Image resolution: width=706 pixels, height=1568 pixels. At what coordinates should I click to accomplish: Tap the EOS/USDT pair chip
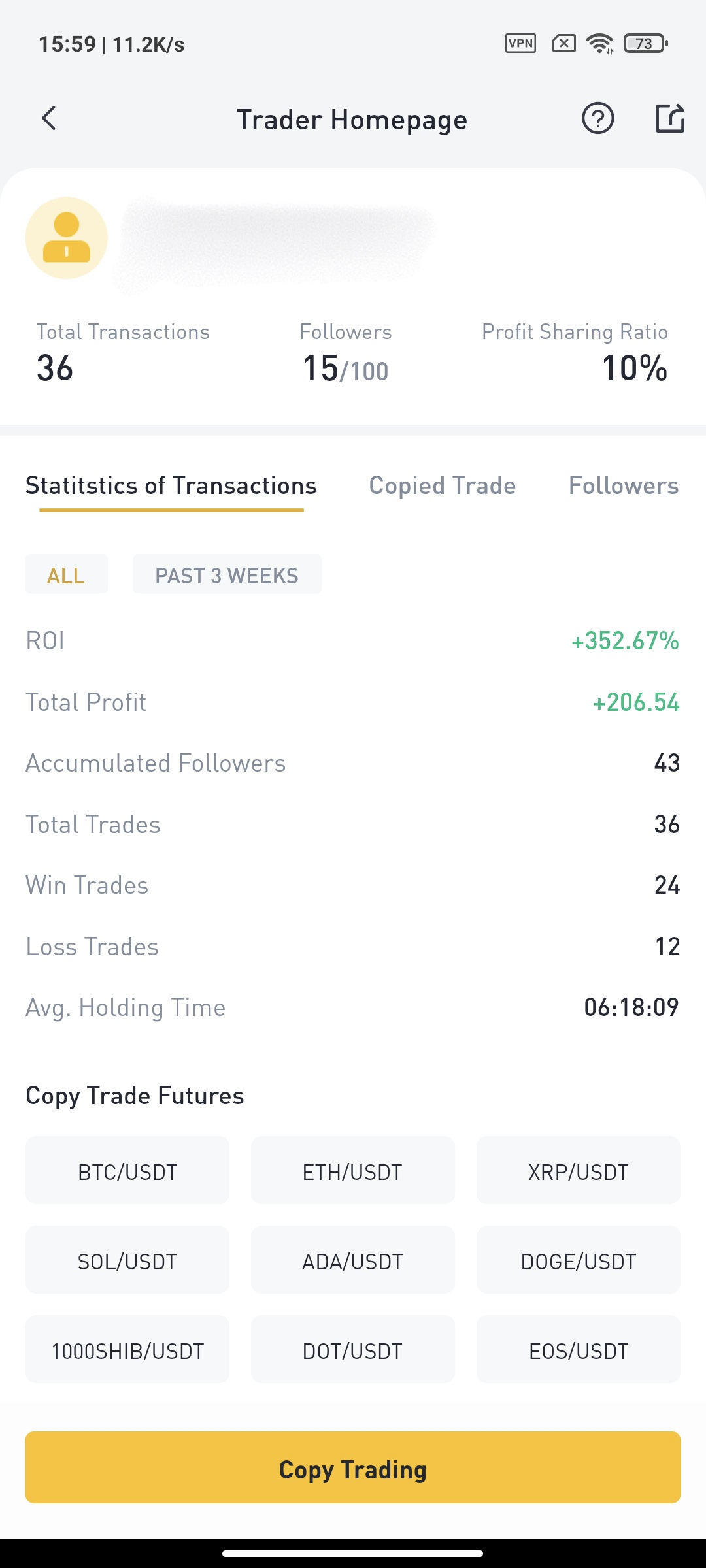[579, 1350]
